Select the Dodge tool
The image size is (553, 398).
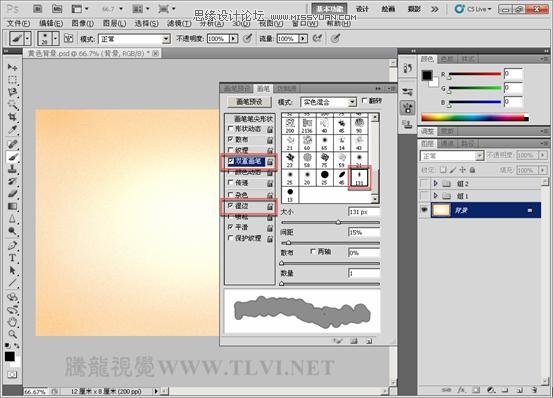pos(12,231)
